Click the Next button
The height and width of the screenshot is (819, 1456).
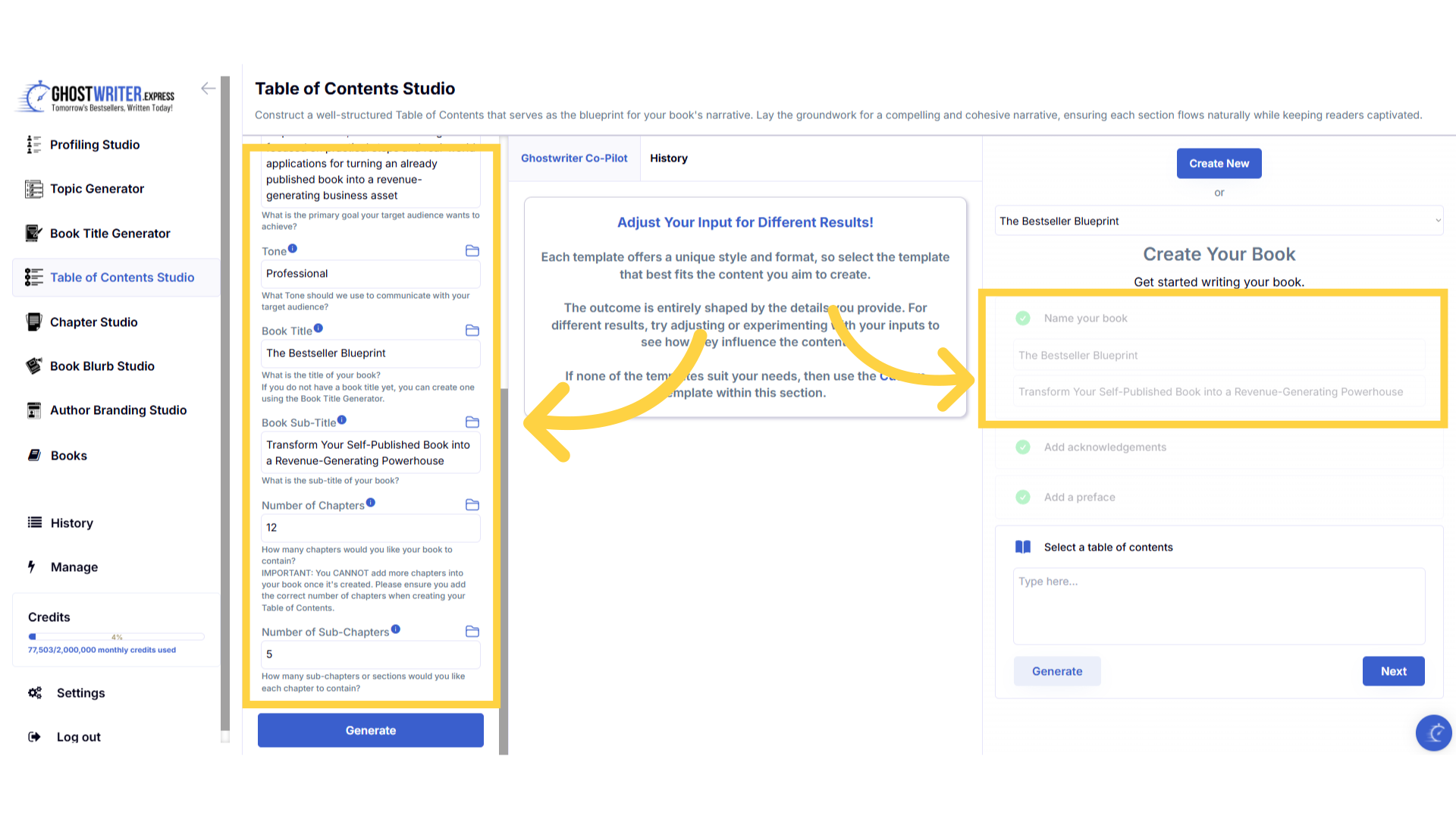(x=1393, y=671)
